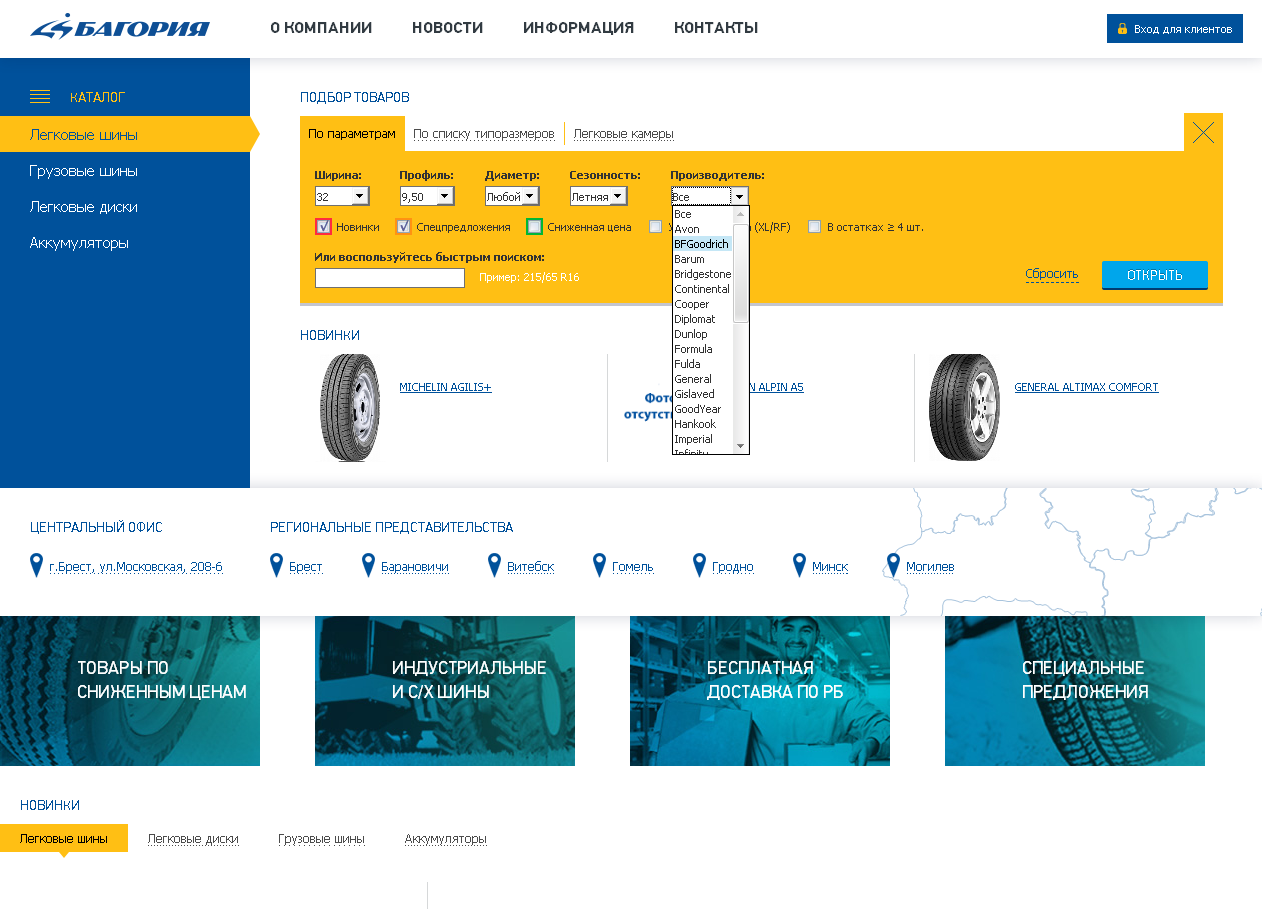Open КОНТАКТЫ menu item

[716, 28]
